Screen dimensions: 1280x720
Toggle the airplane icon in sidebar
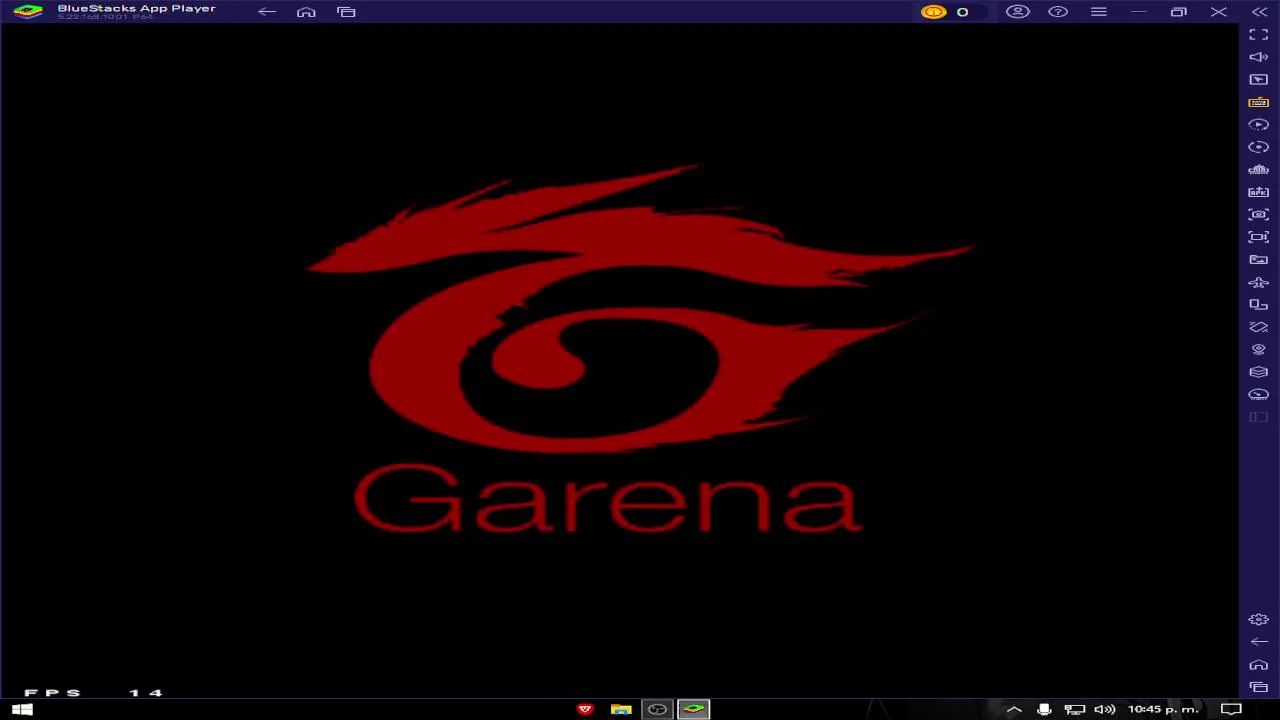tap(1258, 282)
